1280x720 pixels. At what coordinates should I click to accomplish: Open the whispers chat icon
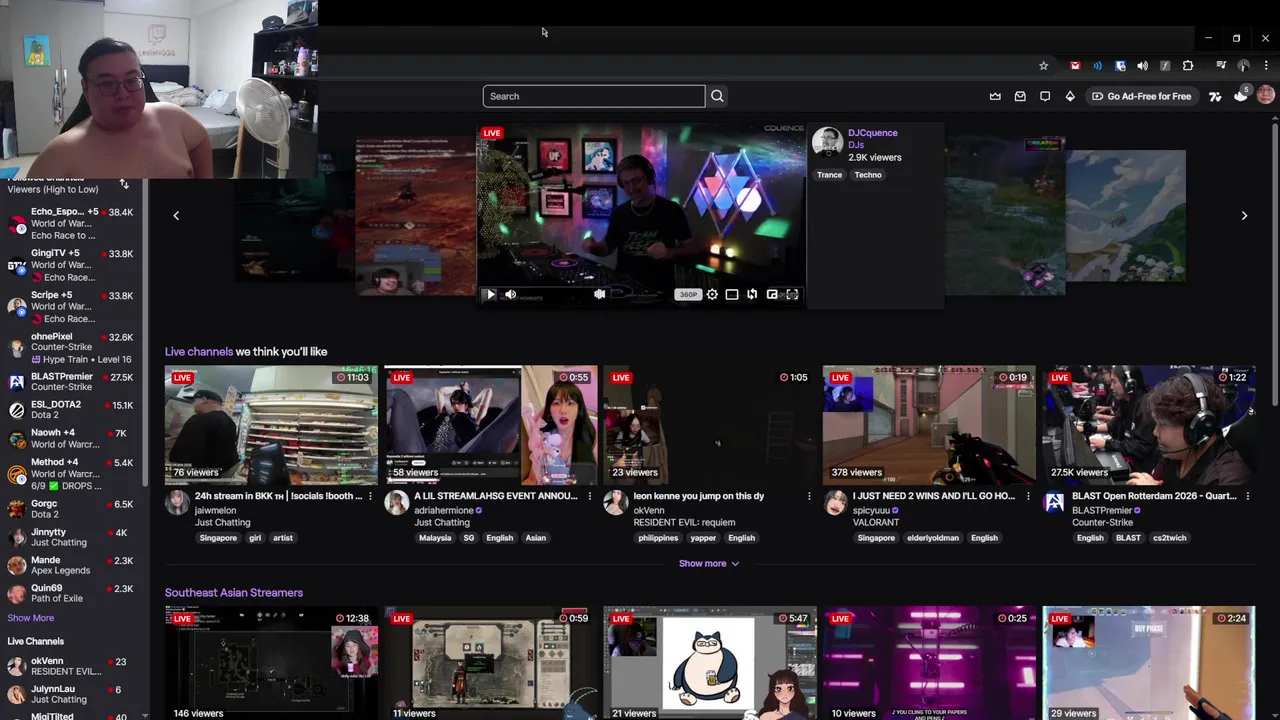pyautogui.click(x=1045, y=96)
